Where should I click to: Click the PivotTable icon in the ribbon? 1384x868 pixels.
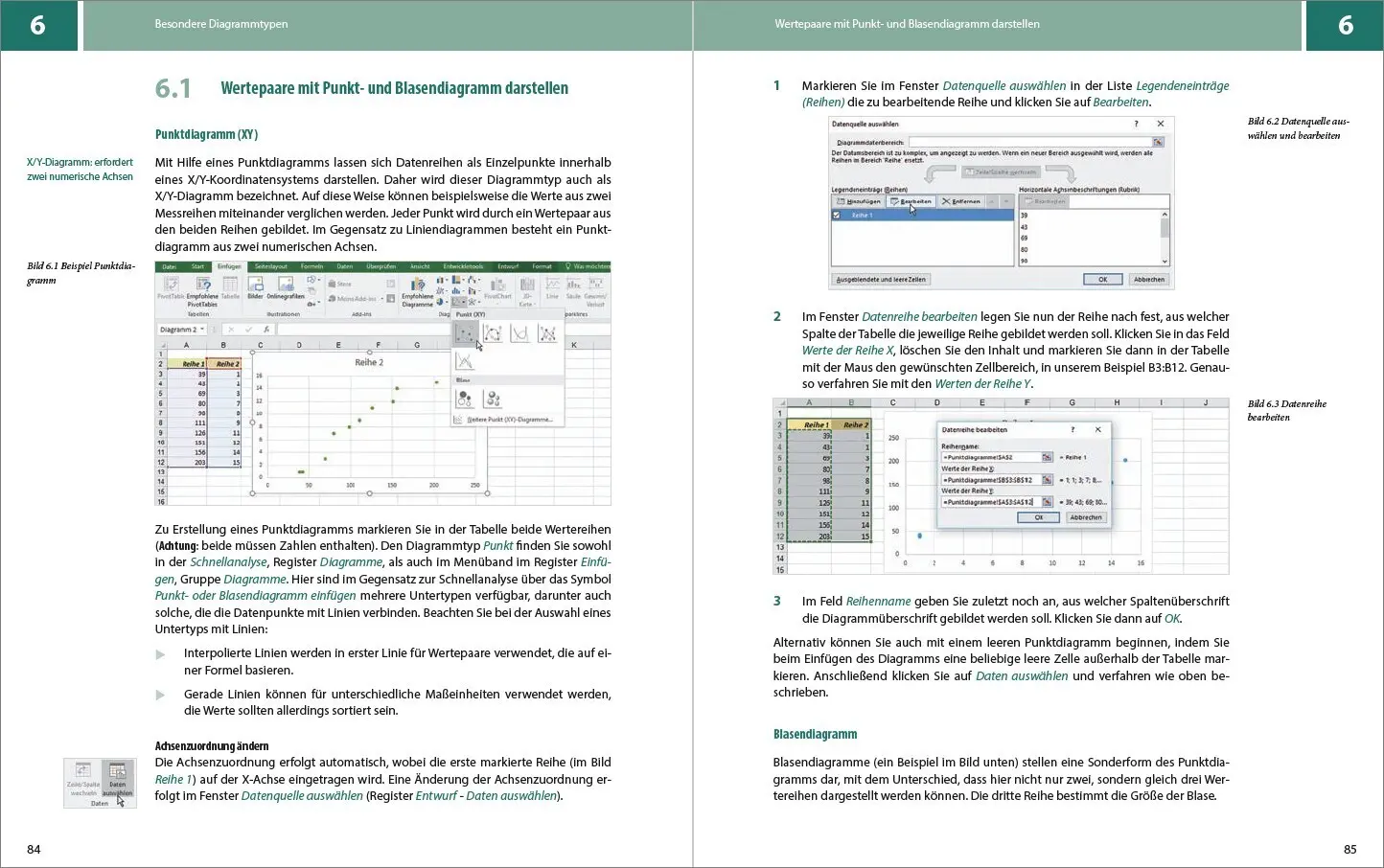coord(171,285)
